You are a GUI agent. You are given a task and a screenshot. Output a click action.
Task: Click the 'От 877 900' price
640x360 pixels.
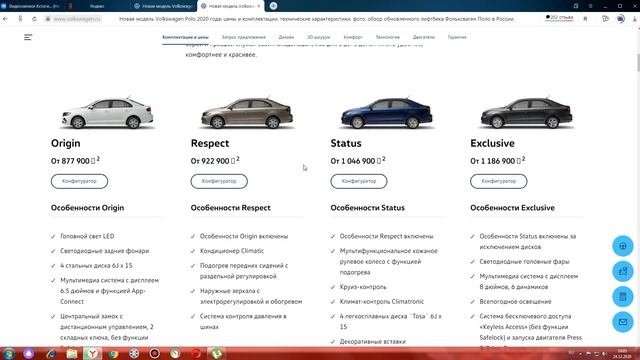(x=75, y=161)
